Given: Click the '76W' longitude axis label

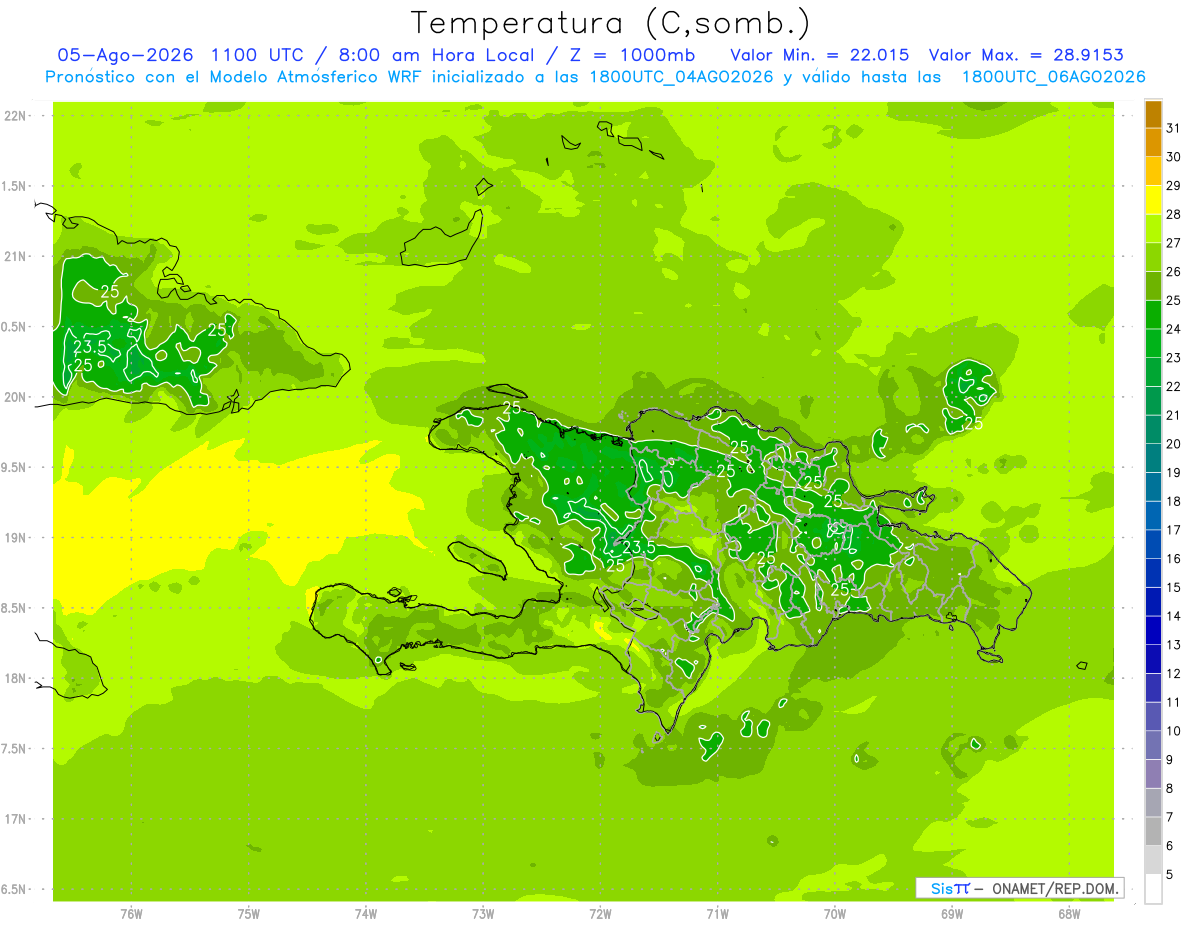Looking at the screenshot, I should 131,914.
